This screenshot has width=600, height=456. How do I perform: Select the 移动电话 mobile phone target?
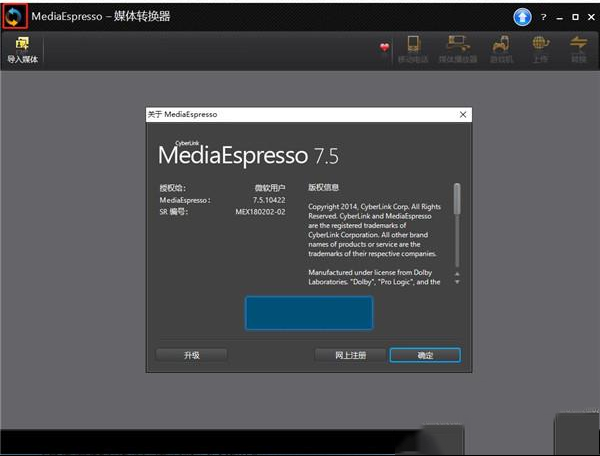[x=413, y=49]
